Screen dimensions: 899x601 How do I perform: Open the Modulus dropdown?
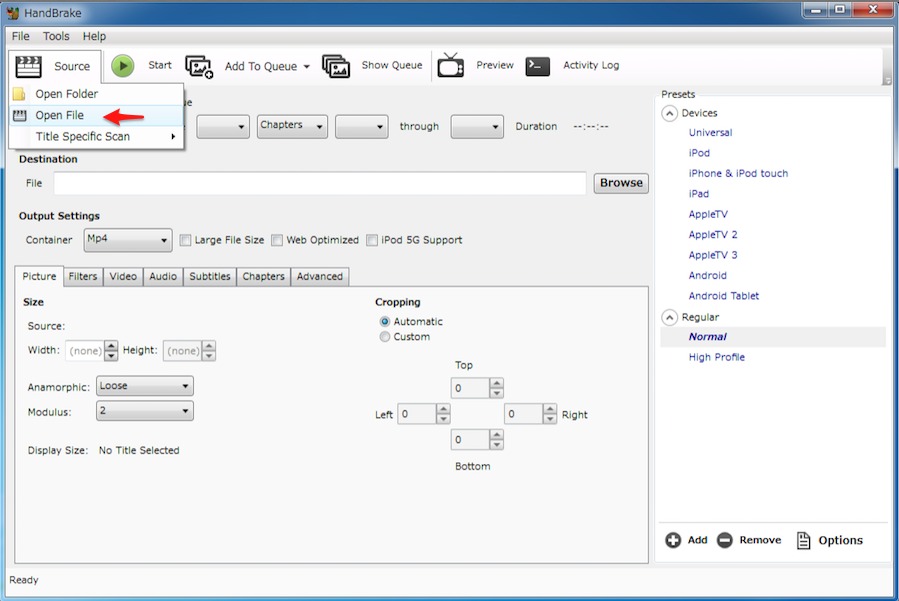(144, 411)
